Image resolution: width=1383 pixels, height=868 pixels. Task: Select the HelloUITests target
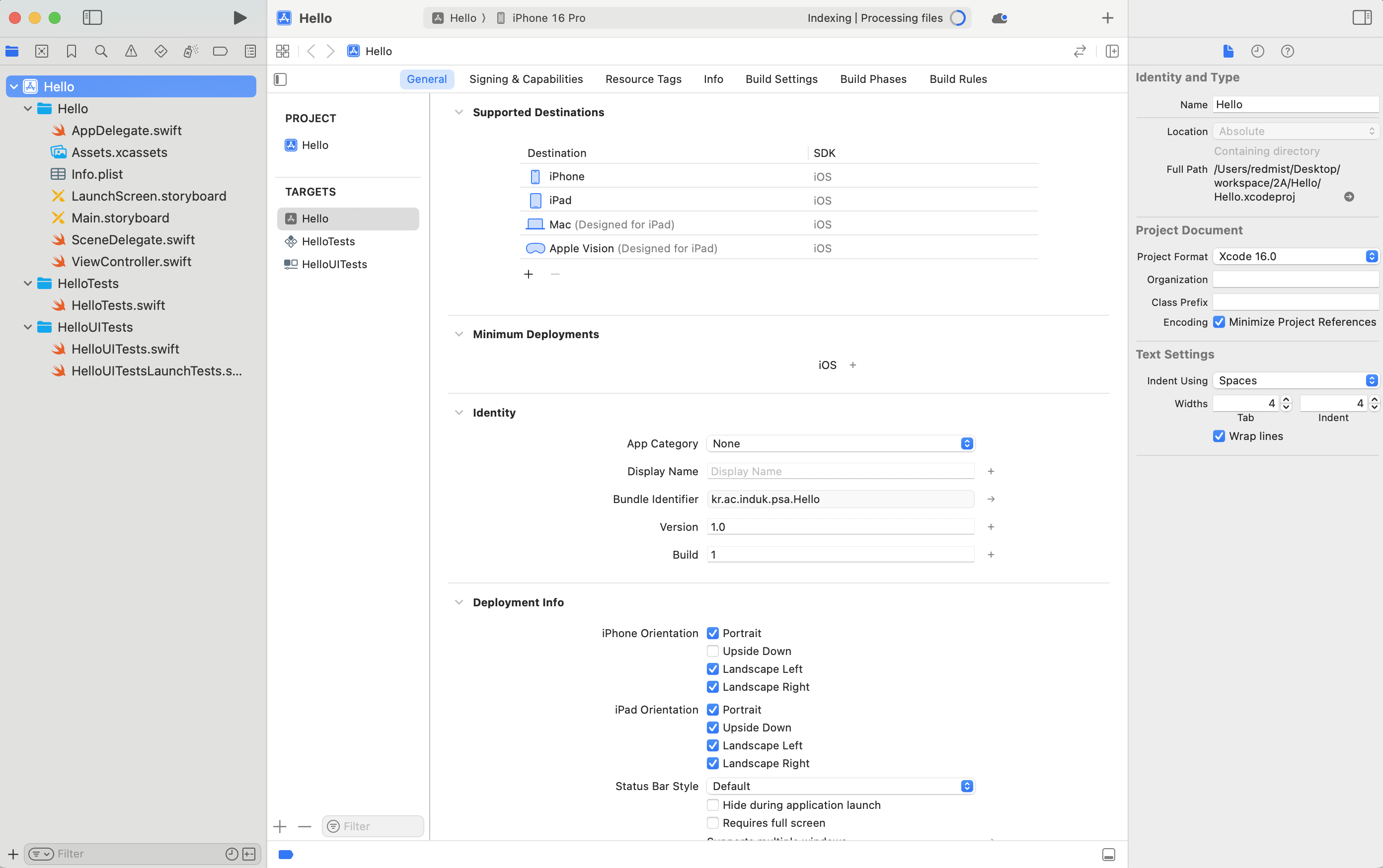pos(334,264)
